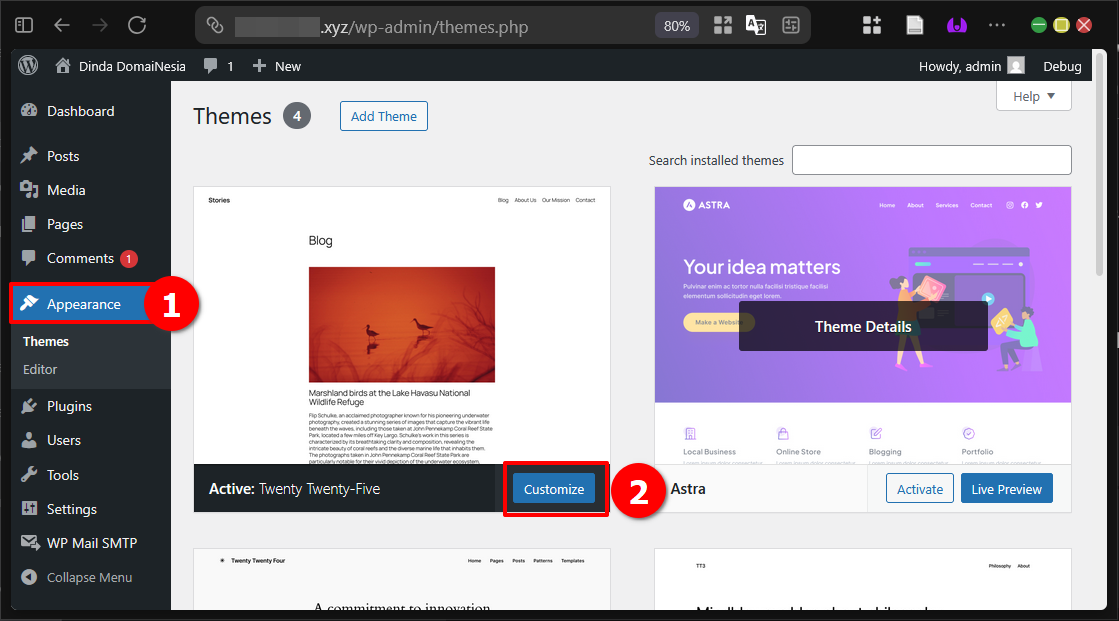Click the Search installed themes field
Screen dimensions: 1119x621
point(931,160)
